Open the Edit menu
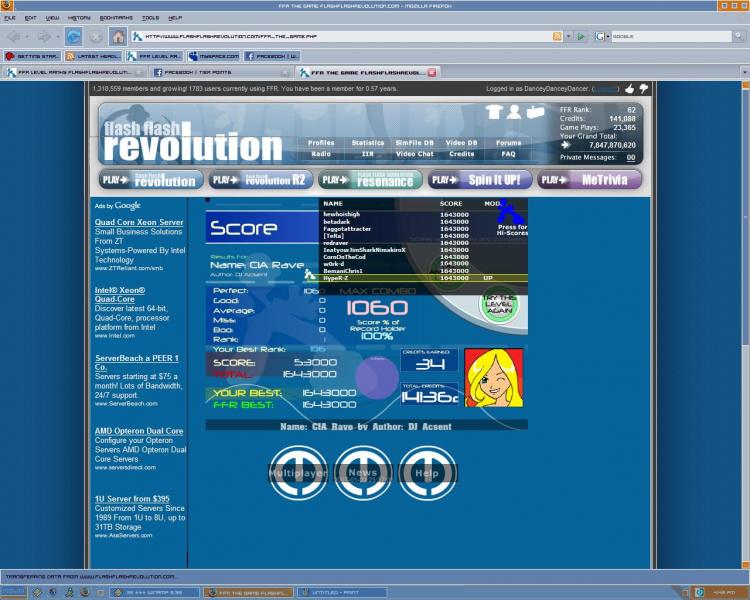This screenshot has height=600, width=750. (30, 18)
